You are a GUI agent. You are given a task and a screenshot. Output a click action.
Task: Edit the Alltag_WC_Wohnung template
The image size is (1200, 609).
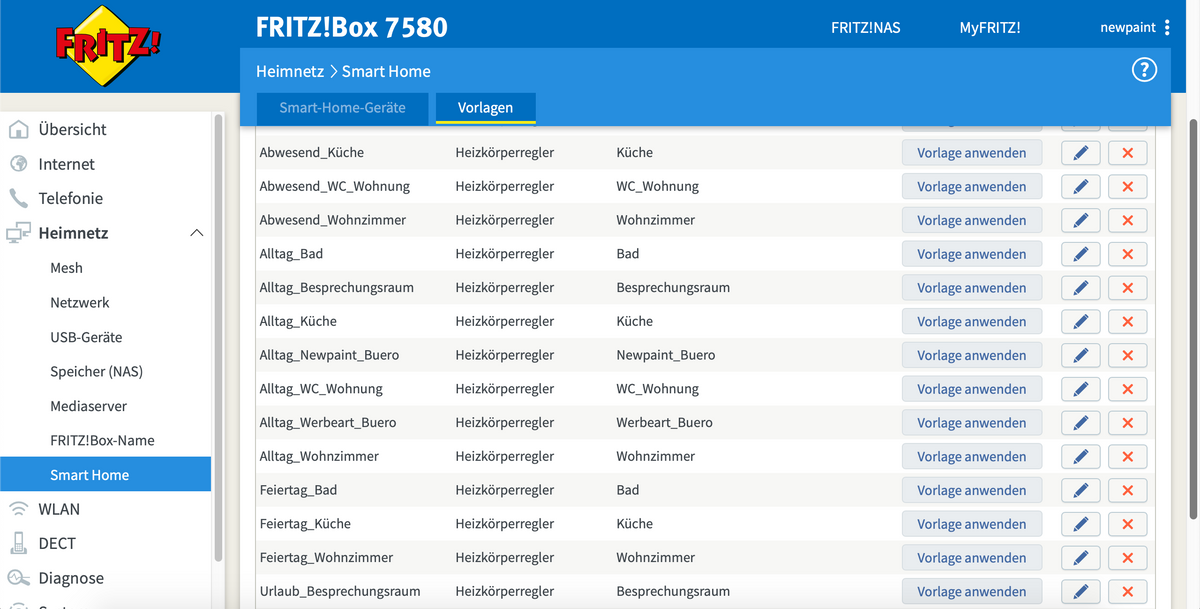coord(1080,389)
